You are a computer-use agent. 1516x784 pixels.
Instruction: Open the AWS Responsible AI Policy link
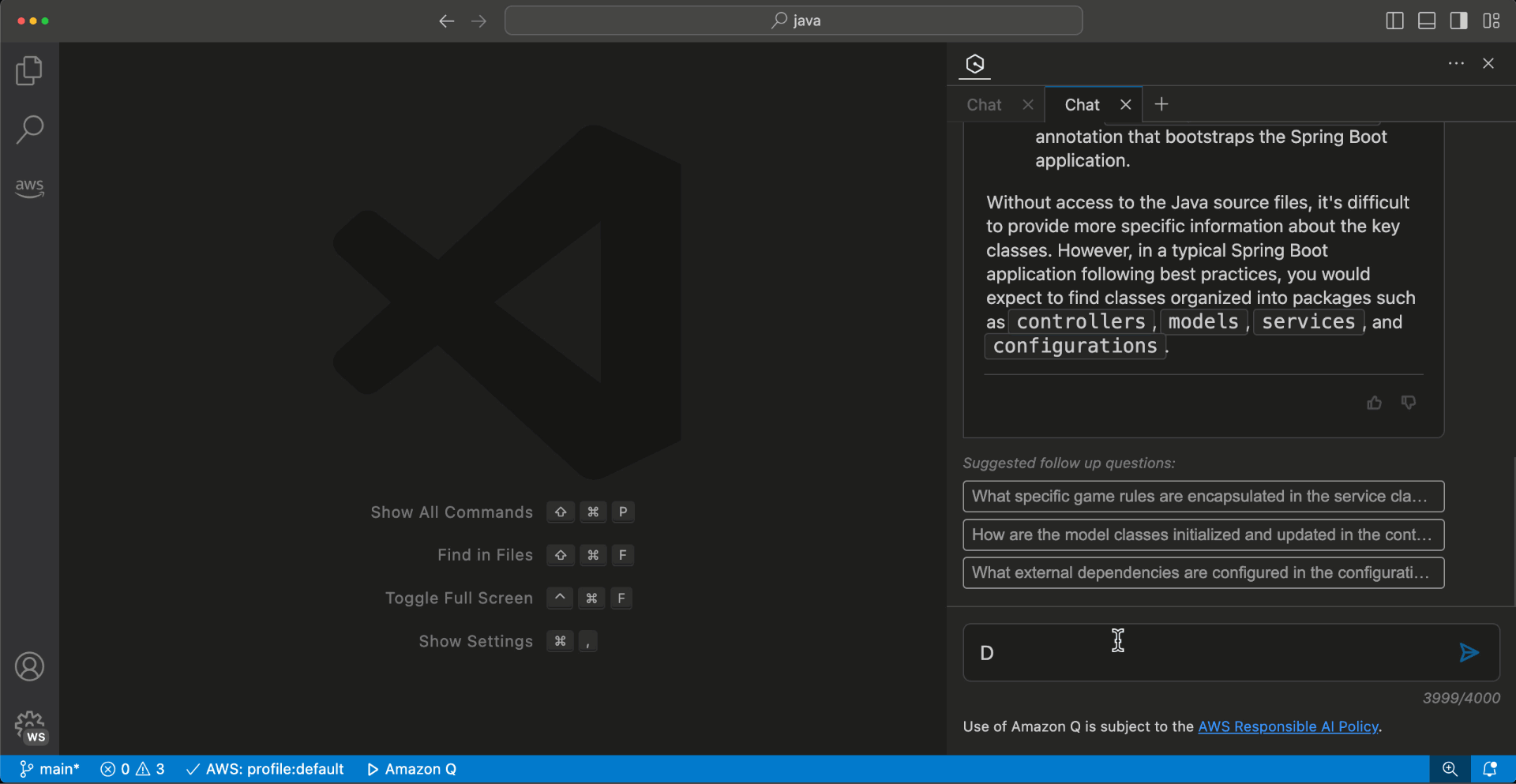1289,726
